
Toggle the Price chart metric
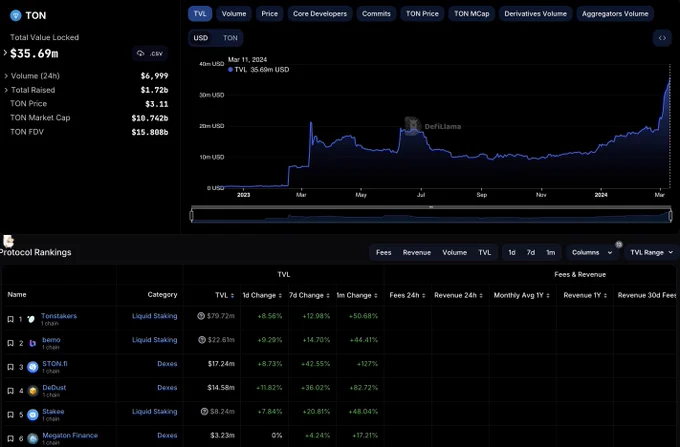coord(269,14)
